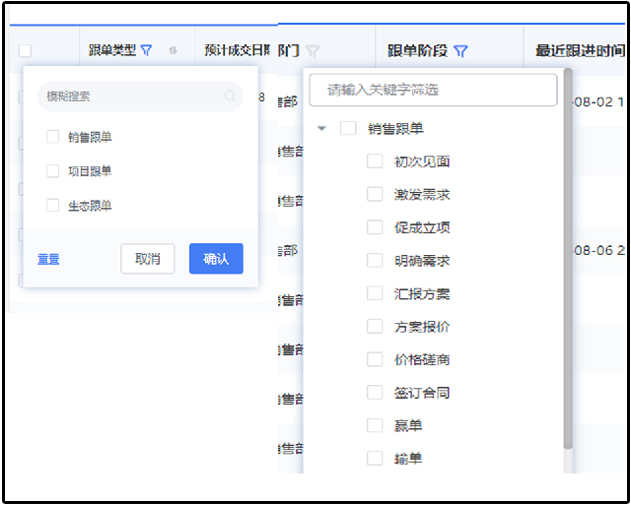This screenshot has height=505, width=631.
Task: Click the 预计成交日期 column header
Action: click(237, 50)
